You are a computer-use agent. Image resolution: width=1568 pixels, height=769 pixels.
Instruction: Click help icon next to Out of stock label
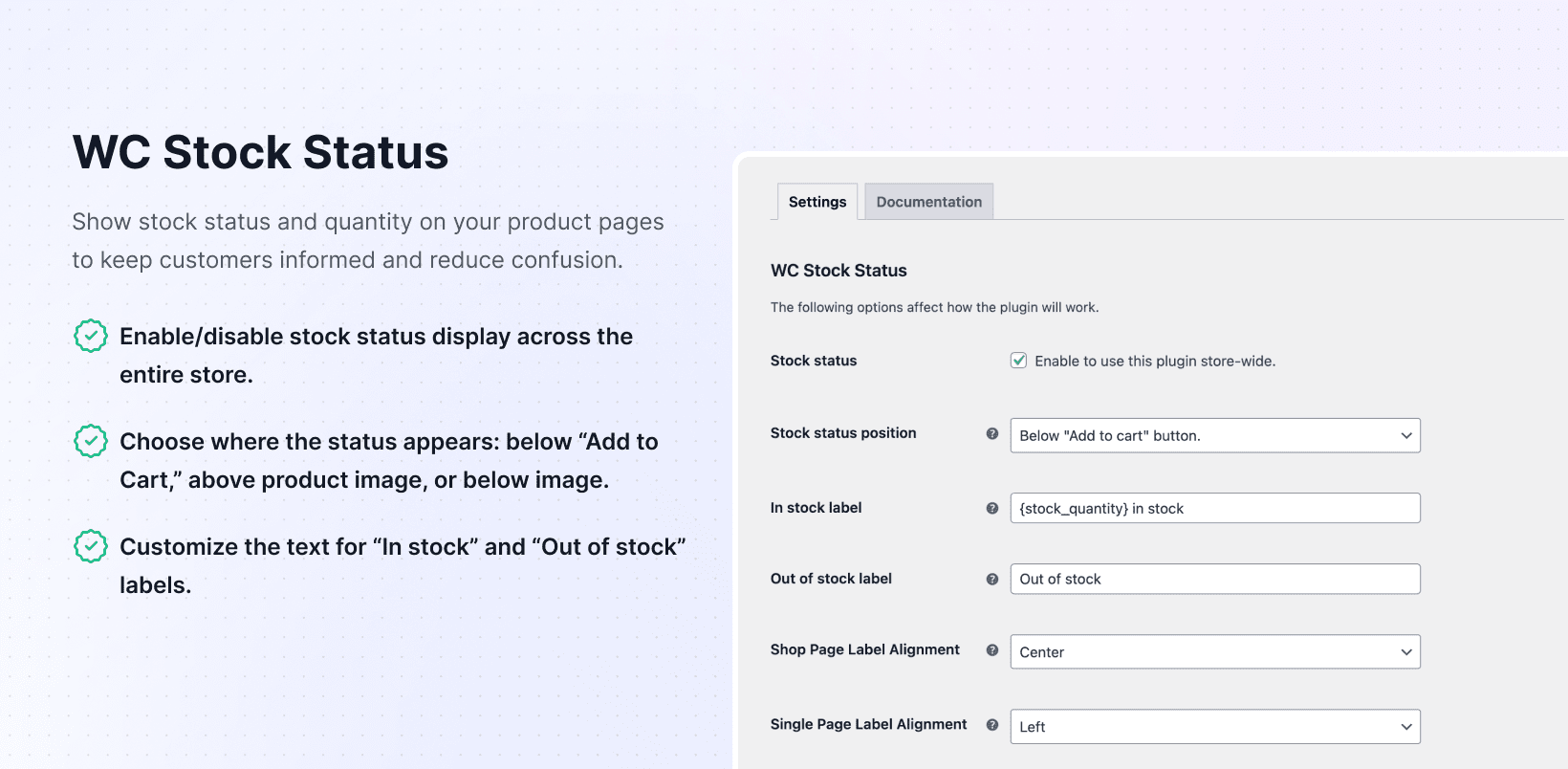(x=992, y=579)
